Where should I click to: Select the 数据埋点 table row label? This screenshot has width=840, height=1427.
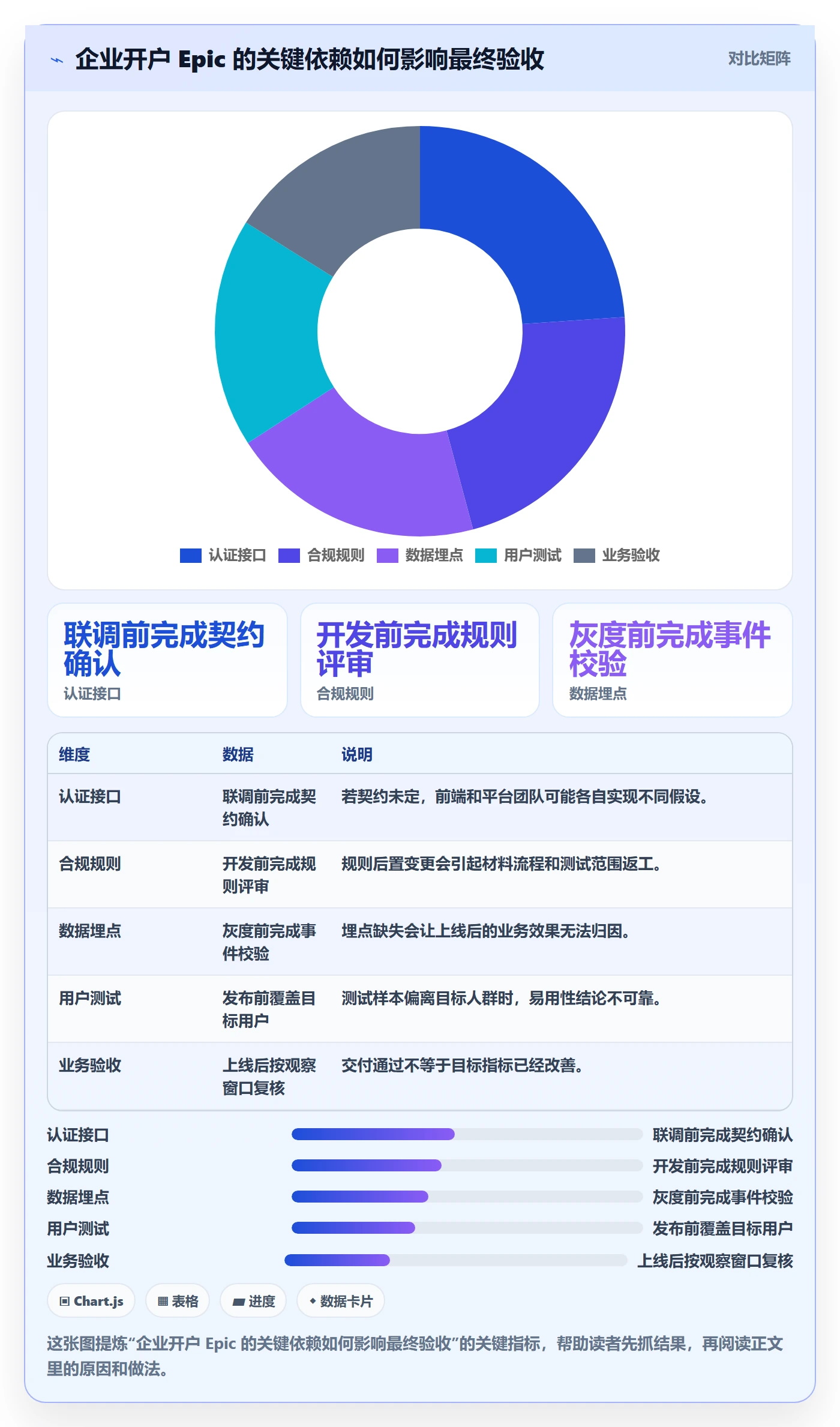pos(90,931)
